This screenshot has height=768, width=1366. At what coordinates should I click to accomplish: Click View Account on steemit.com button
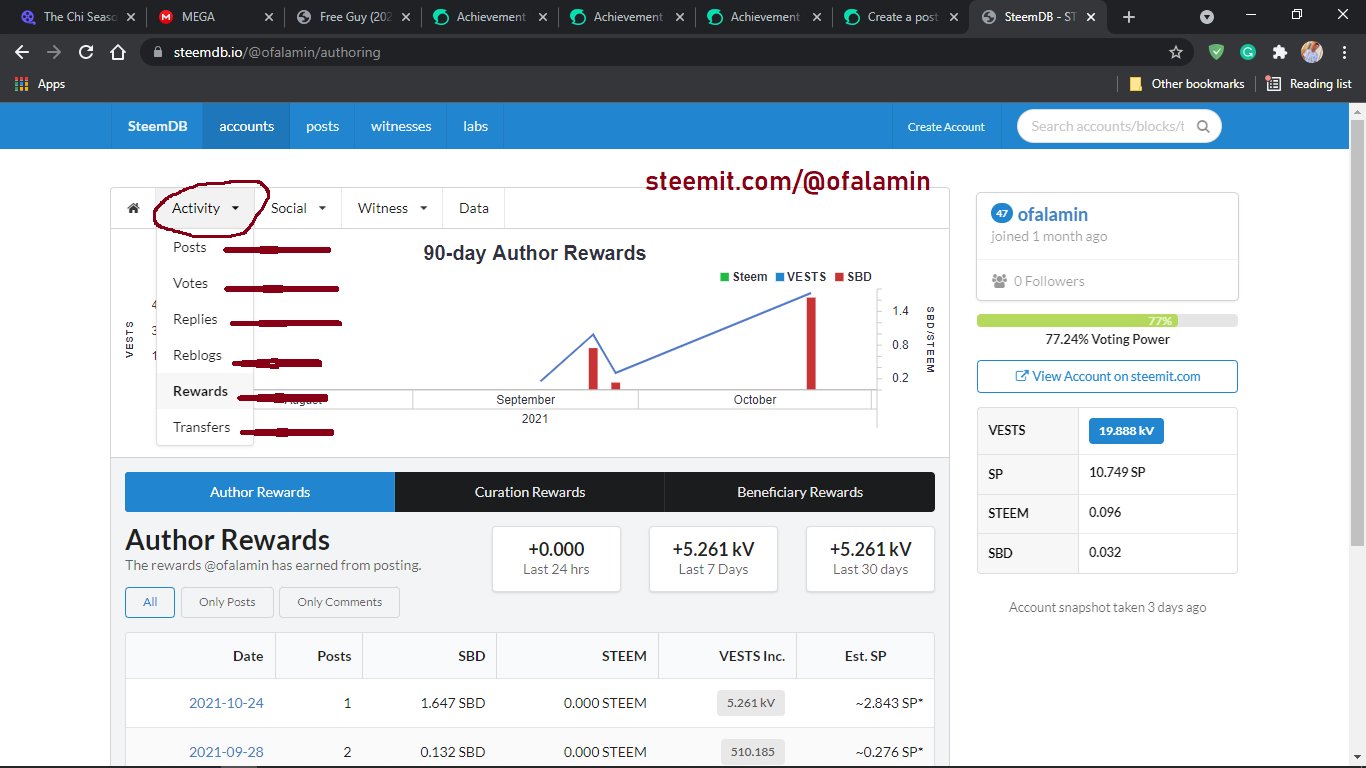1107,376
